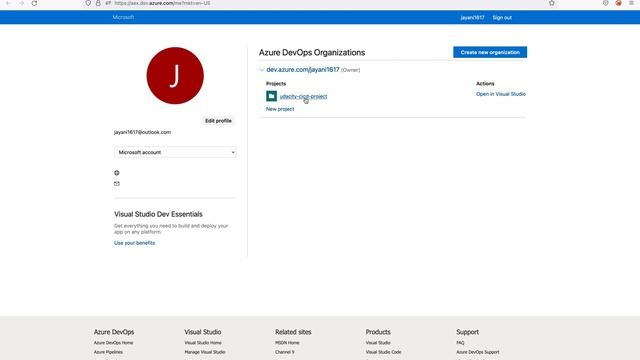Open dev.azure.com/jayani1617 organization link
Screen dimensions: 640x360
pos(303,70)
